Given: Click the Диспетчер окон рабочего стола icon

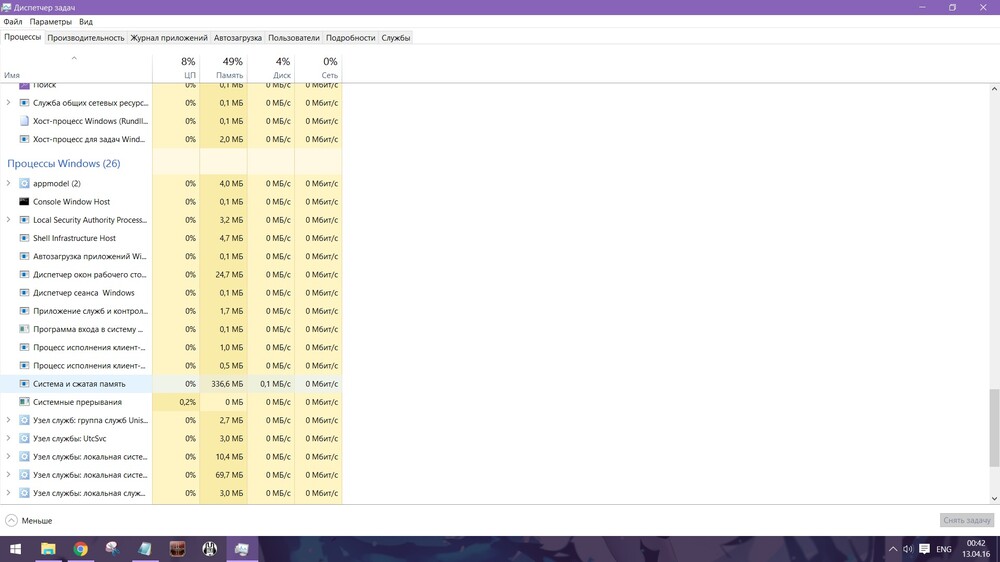Looking at the screenshot, I should tap(24, 274).
